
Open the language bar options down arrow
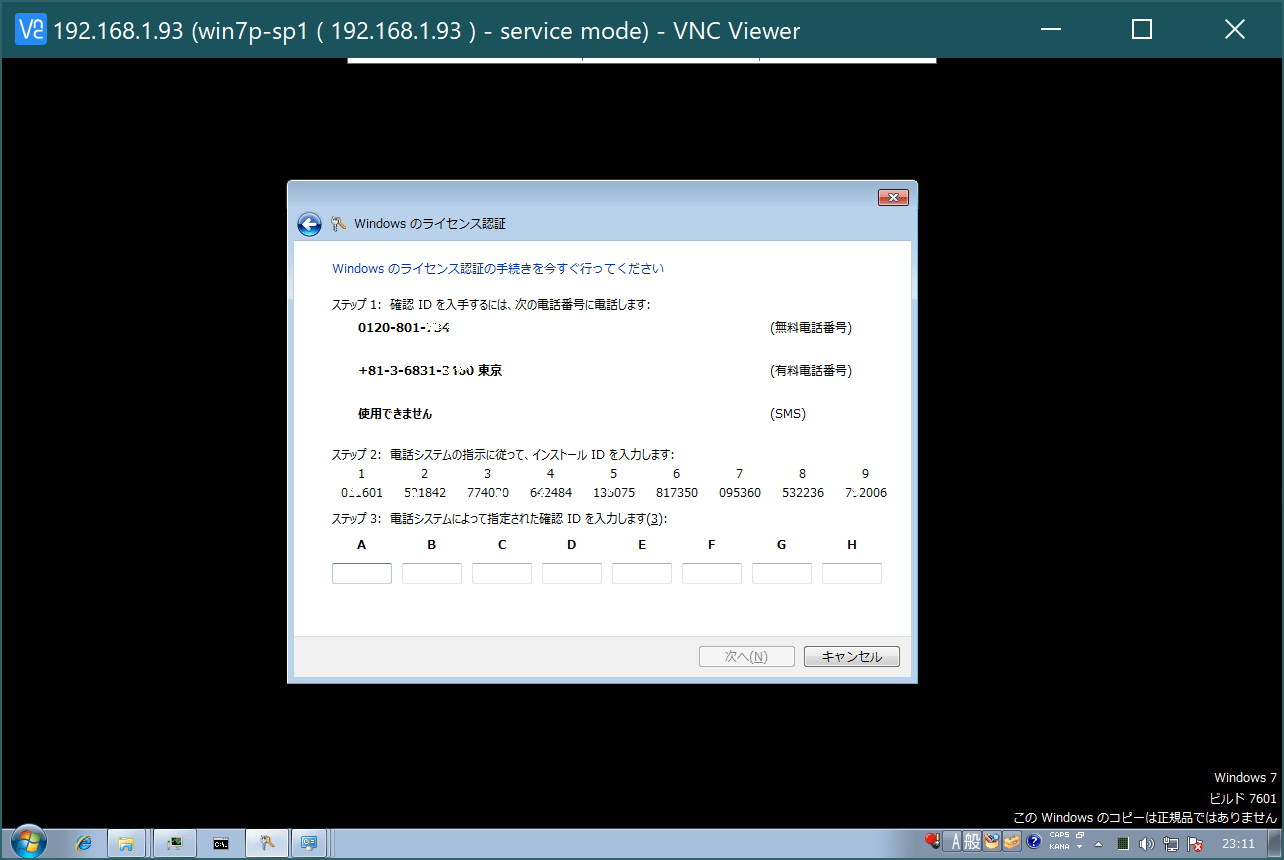pyautogui.click(x=1080, y=847)
